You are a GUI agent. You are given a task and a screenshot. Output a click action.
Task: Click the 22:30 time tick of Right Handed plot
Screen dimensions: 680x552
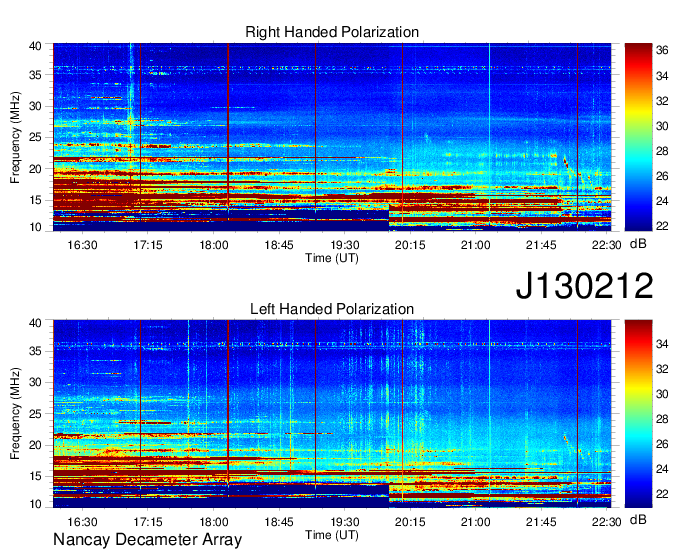pyautogui.click(x=606, y=245)
